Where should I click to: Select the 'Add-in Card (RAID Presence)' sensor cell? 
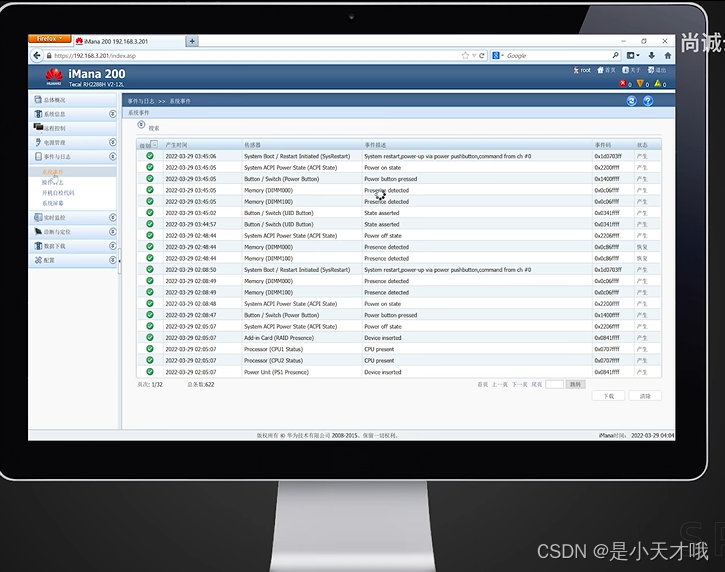pos(279,338)
